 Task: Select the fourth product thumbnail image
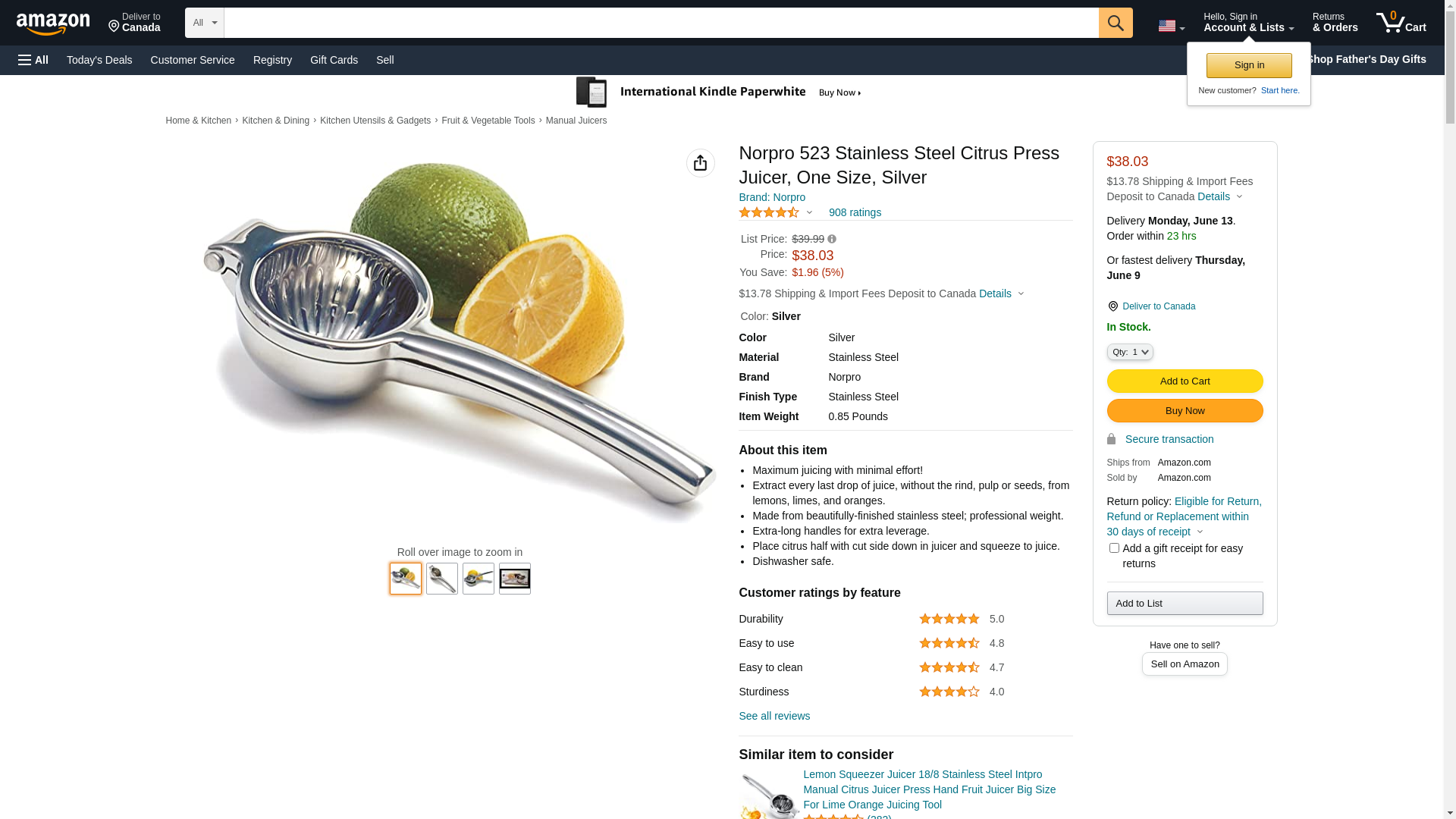click(515, 579)
